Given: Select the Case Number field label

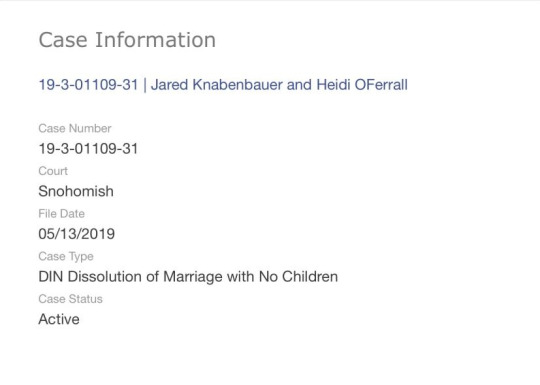Looking at the screenshot, I should 75,128.
